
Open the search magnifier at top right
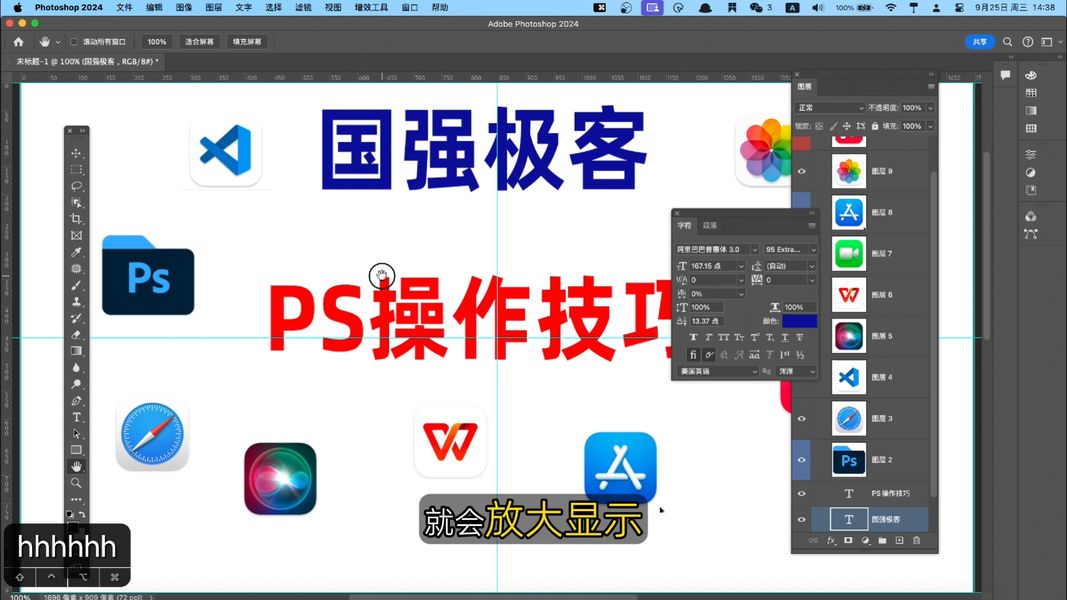pyautogui.click(x=1007, y=41)
